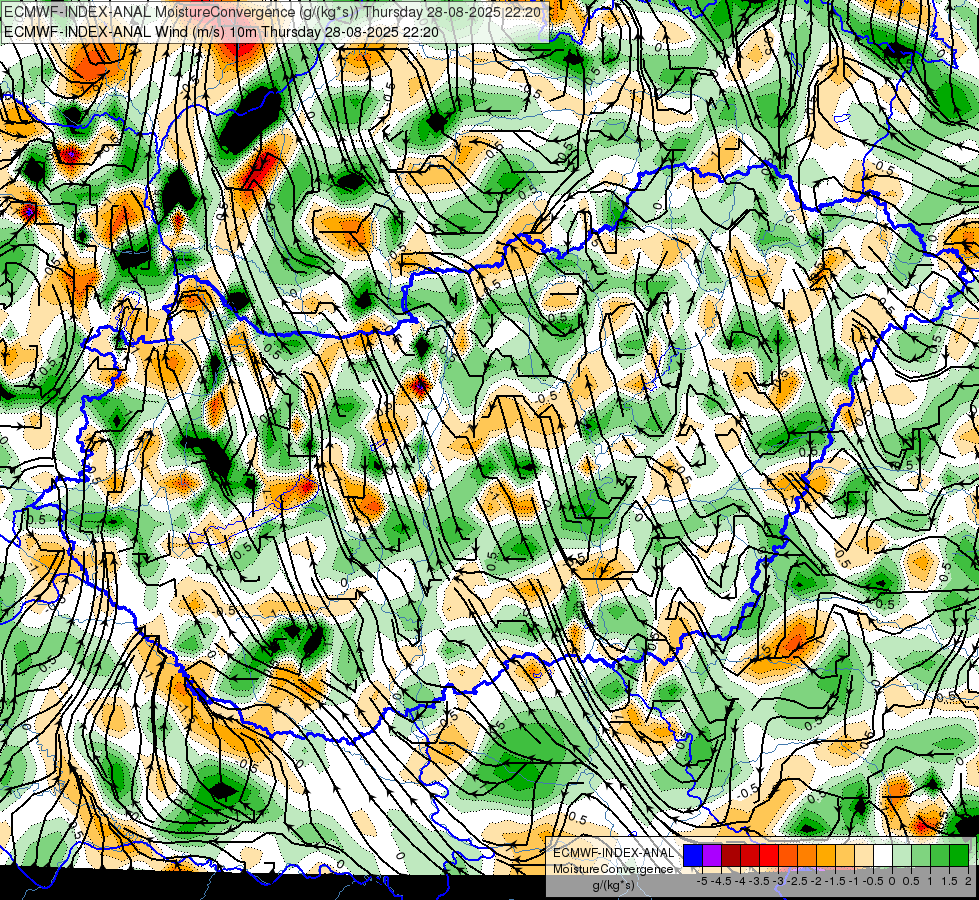Click the g/(kg*s) unit label in the legend

coord(613,886)
